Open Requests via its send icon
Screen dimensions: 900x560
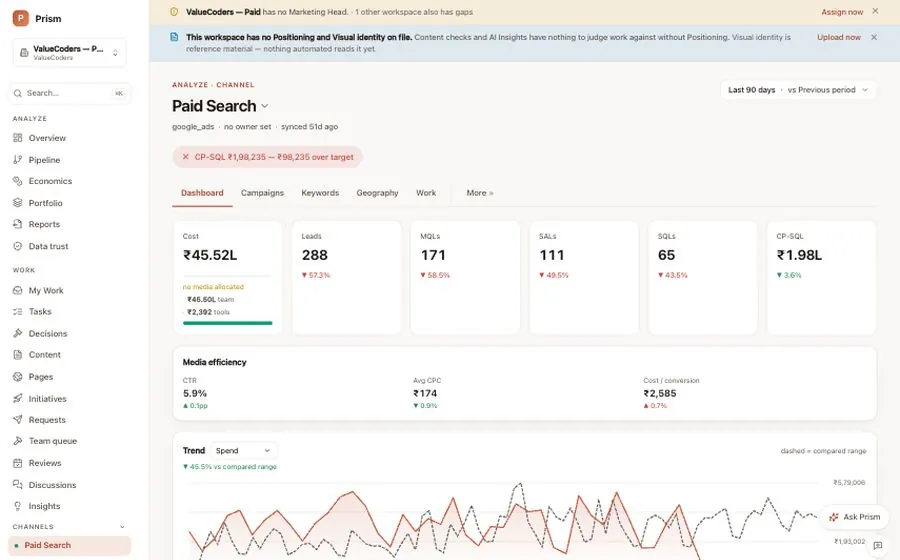18,419
